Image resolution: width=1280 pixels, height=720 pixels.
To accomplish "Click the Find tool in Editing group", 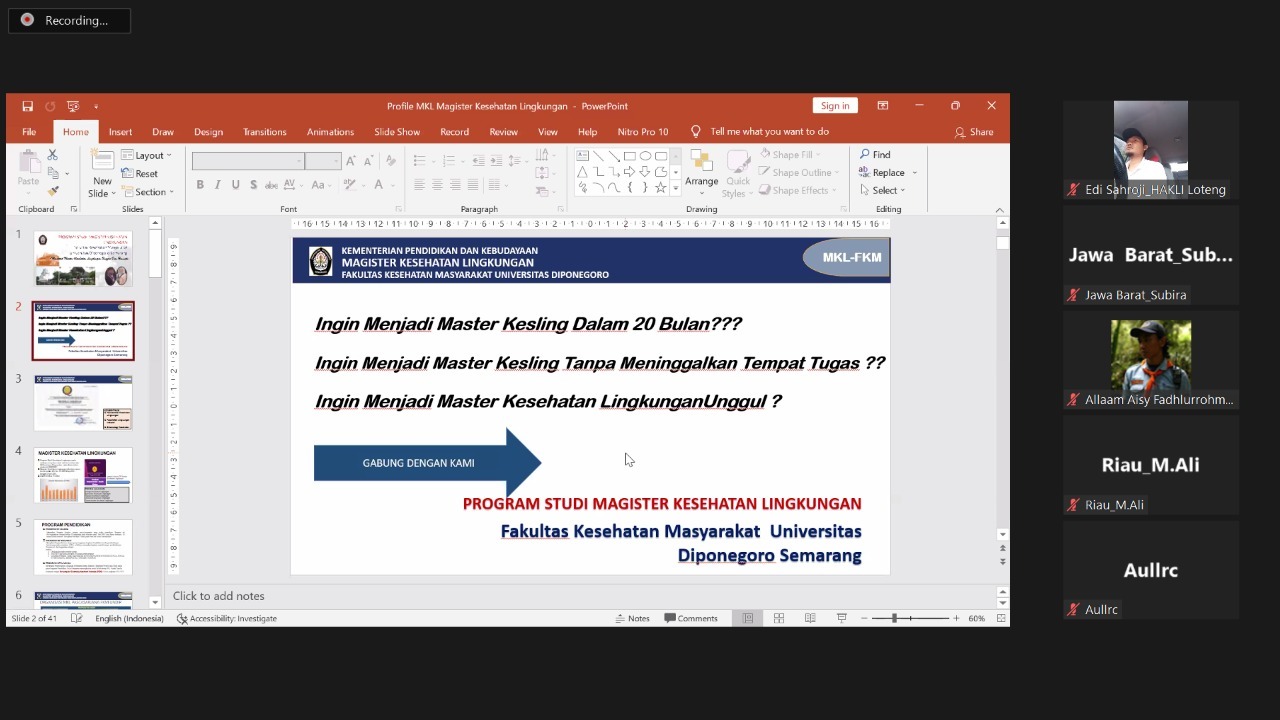I will (875, 154).
